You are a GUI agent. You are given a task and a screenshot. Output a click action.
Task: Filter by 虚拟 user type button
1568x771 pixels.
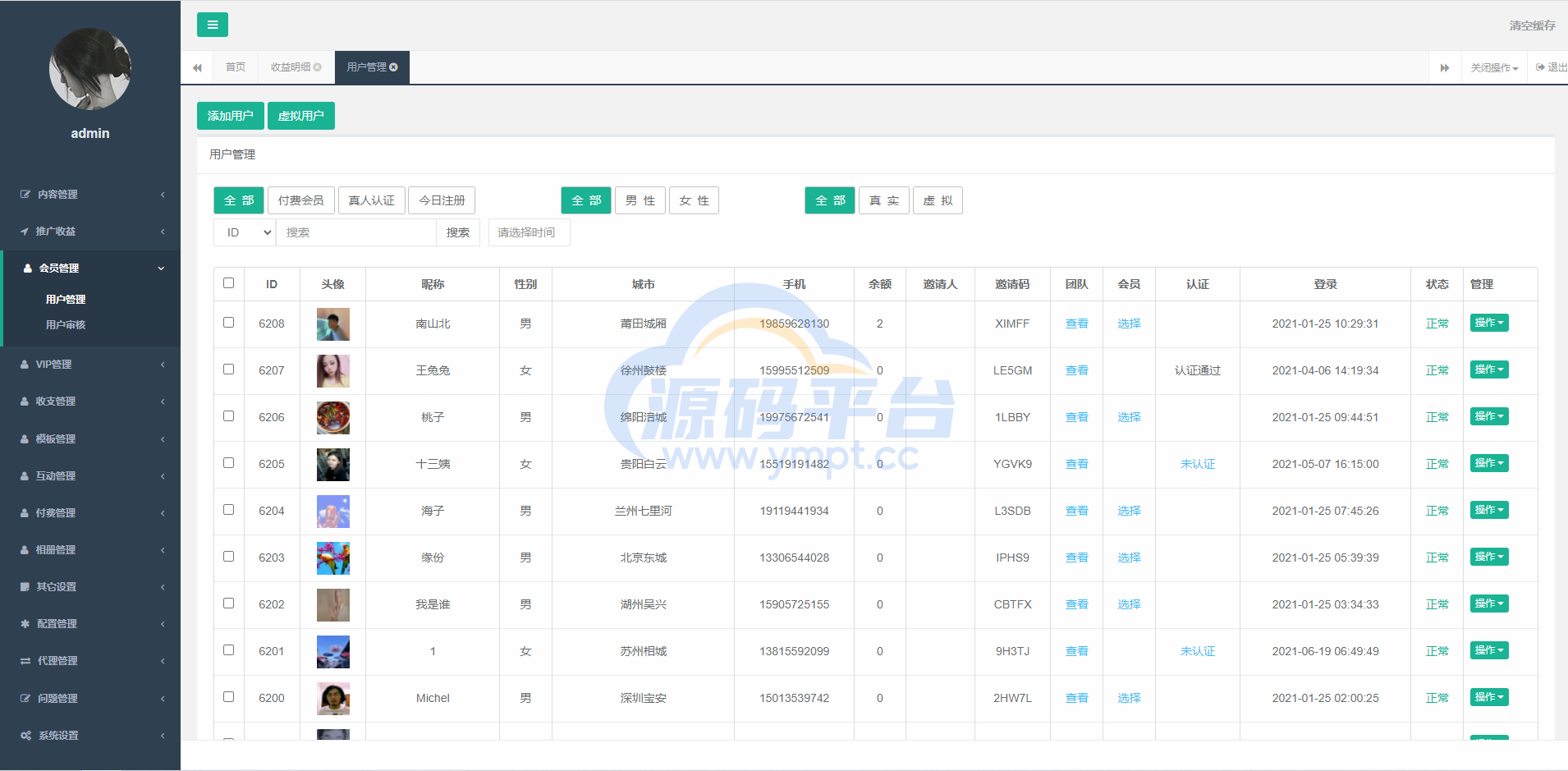tap(938, 200)
